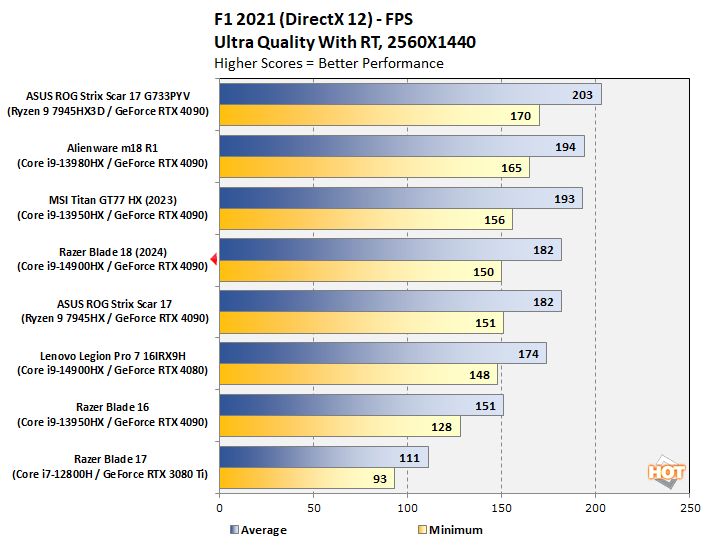The image size is (708, 543).
Task: Click the axis value 50
Action: click(314, 508)
